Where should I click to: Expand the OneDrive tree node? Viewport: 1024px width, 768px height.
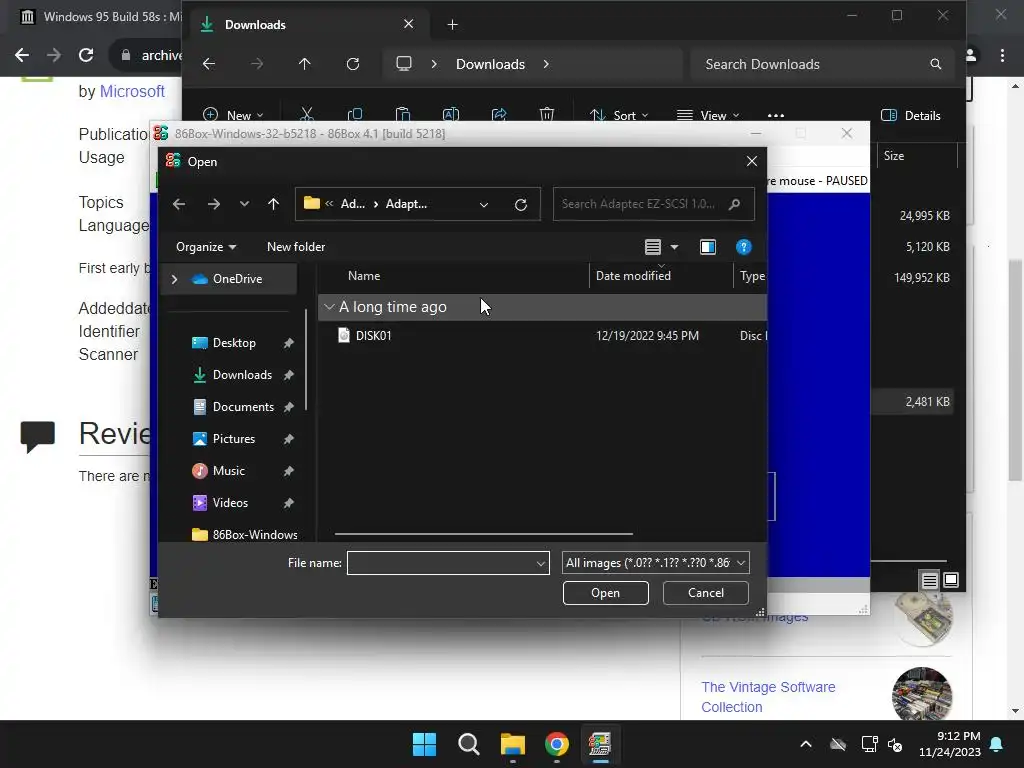point(174,279)
